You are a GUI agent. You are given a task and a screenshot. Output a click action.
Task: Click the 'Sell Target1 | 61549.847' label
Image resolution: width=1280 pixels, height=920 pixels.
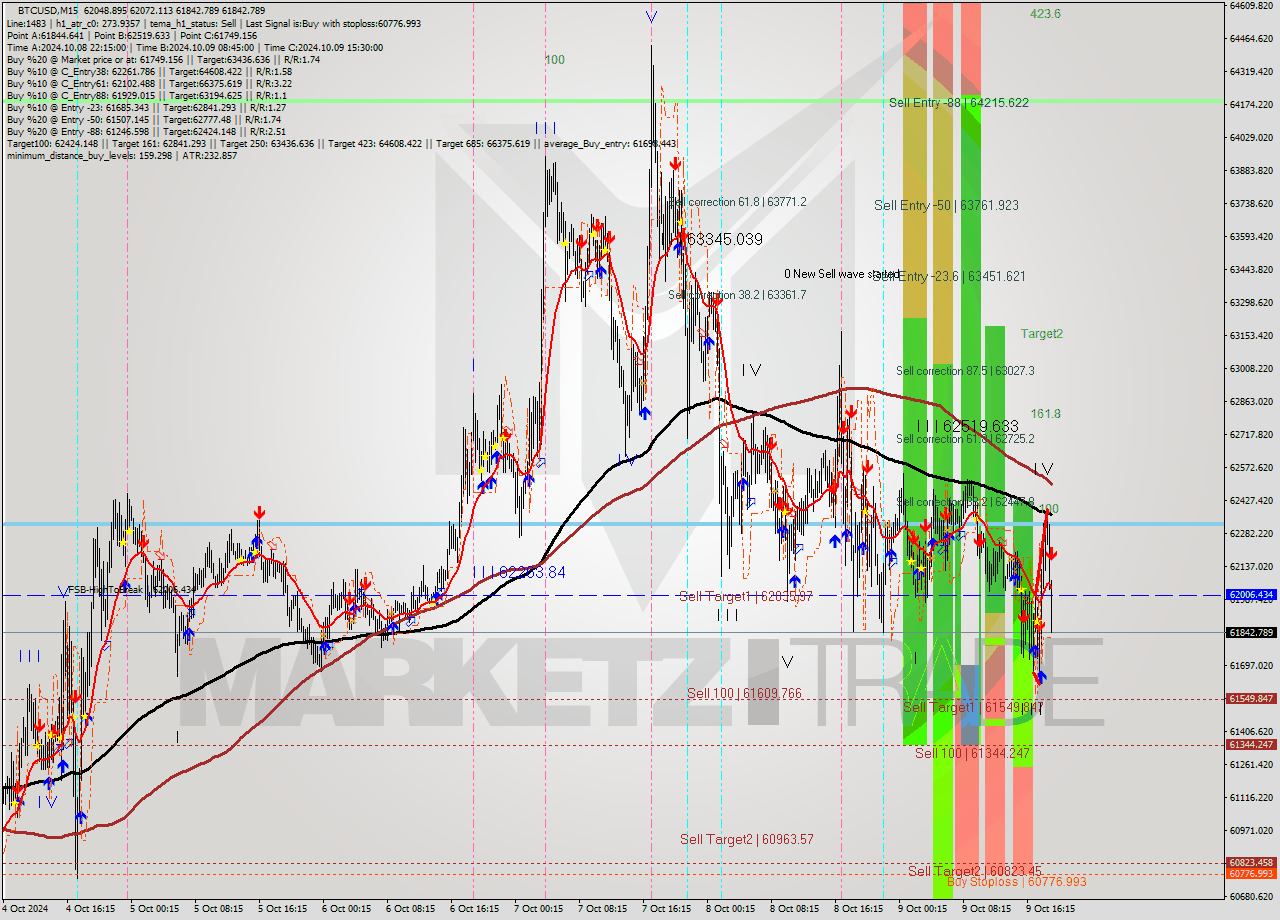[973, 707]
